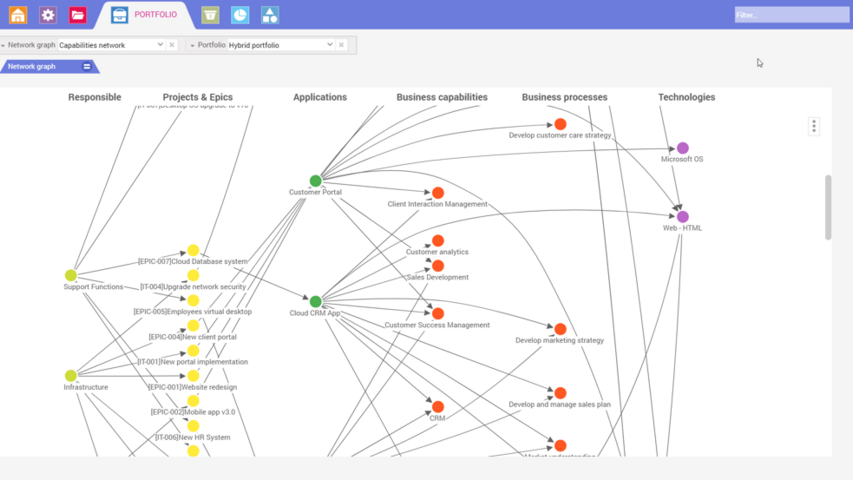Click the Filter search field

click(x=791, y=15)
